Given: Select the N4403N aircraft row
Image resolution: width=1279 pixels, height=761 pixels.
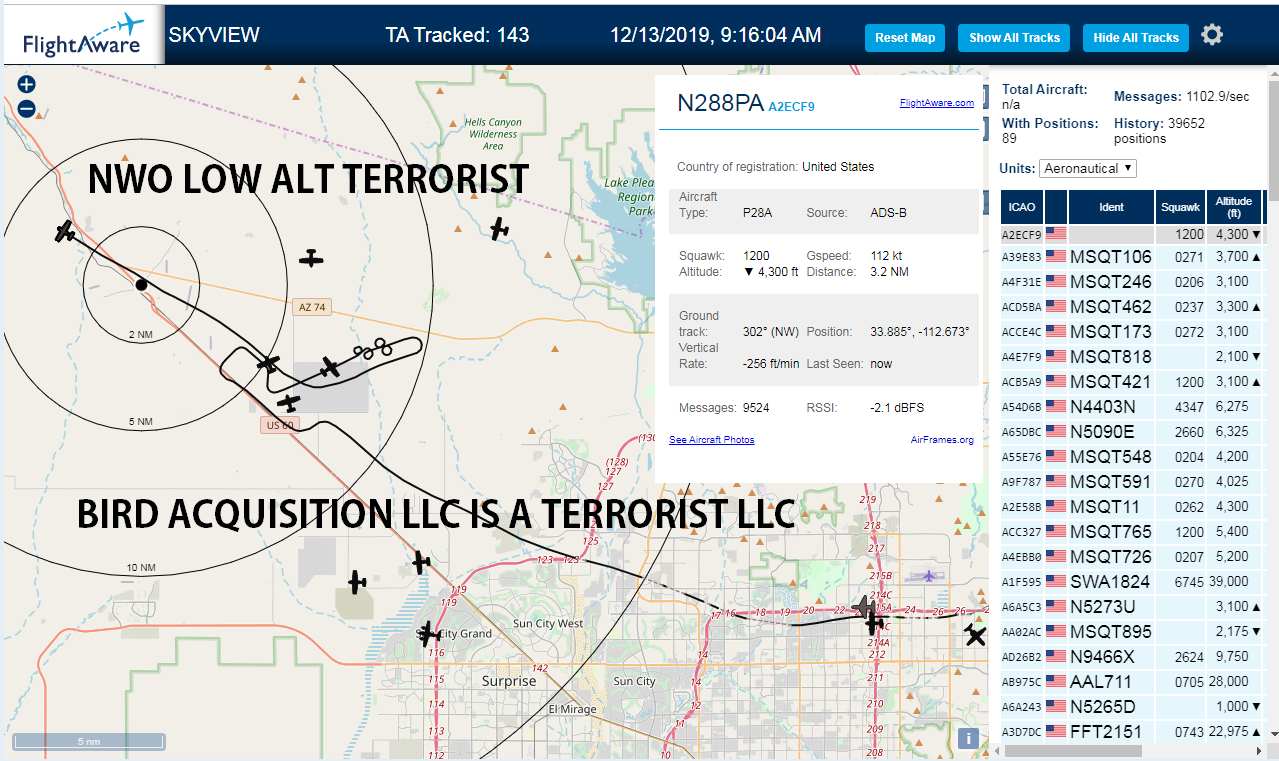Looking at the screenshot, I should coord(1132,407).
